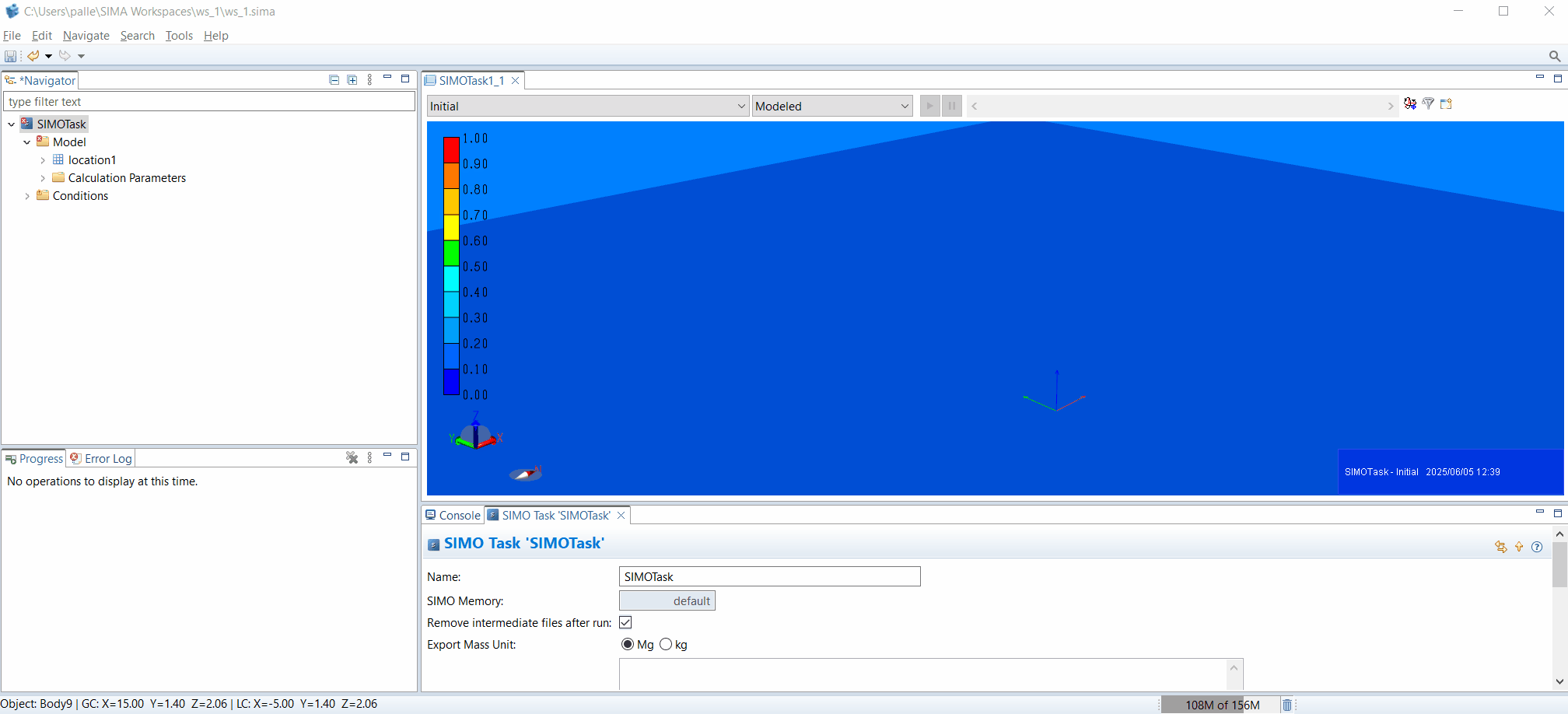Select Mg export mass unit
This screenshot has height=714, width=1568.
click(x=628, y=644)
